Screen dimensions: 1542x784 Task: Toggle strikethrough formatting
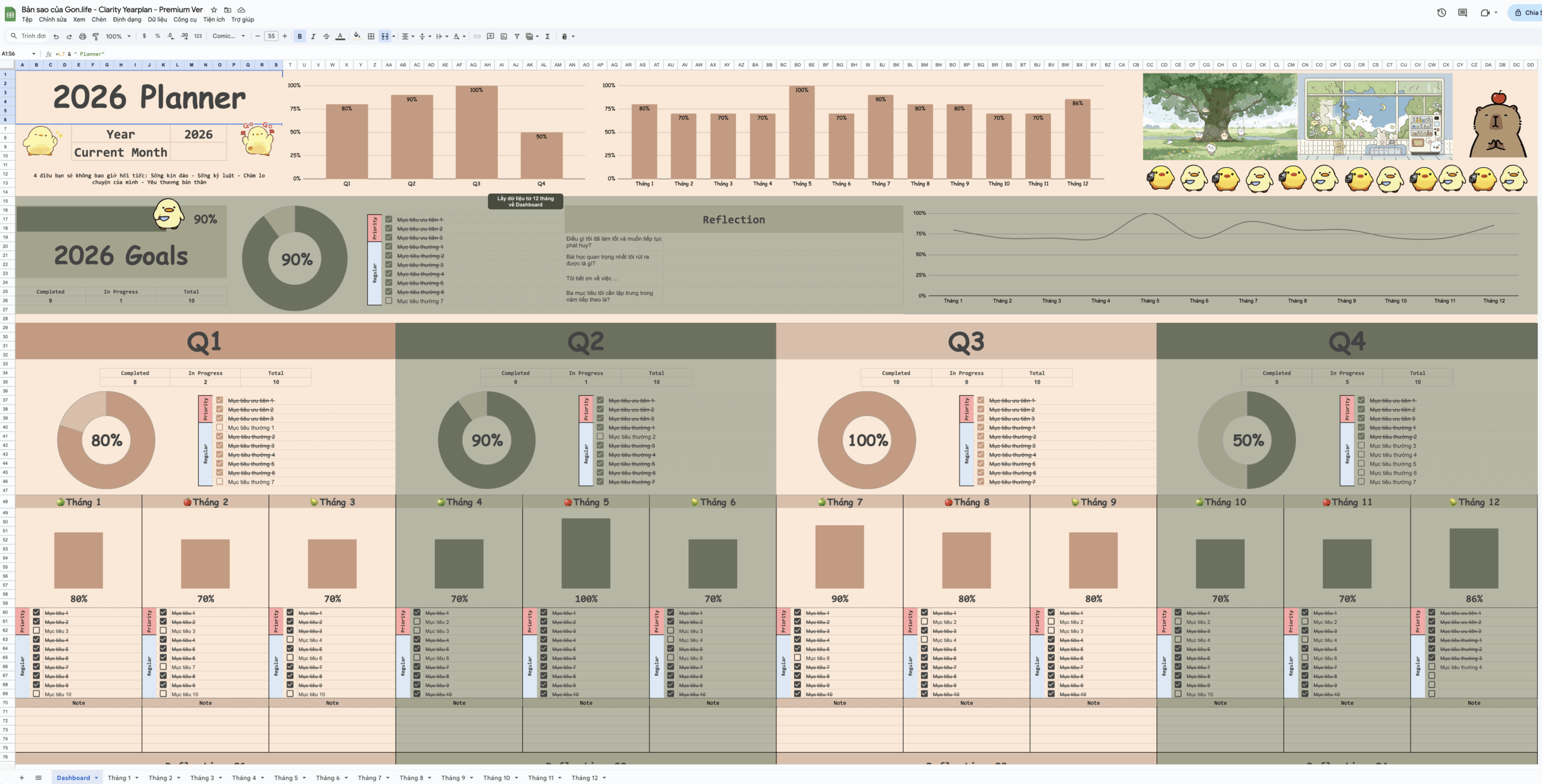pos(326,36)
